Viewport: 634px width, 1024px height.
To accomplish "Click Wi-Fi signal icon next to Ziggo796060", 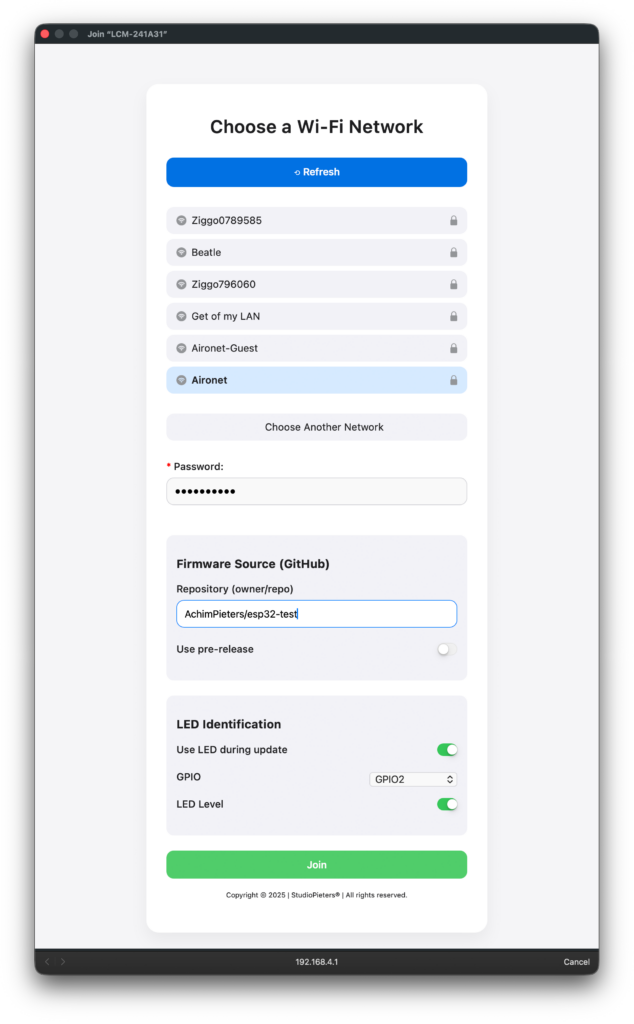I will coord(181,284).
